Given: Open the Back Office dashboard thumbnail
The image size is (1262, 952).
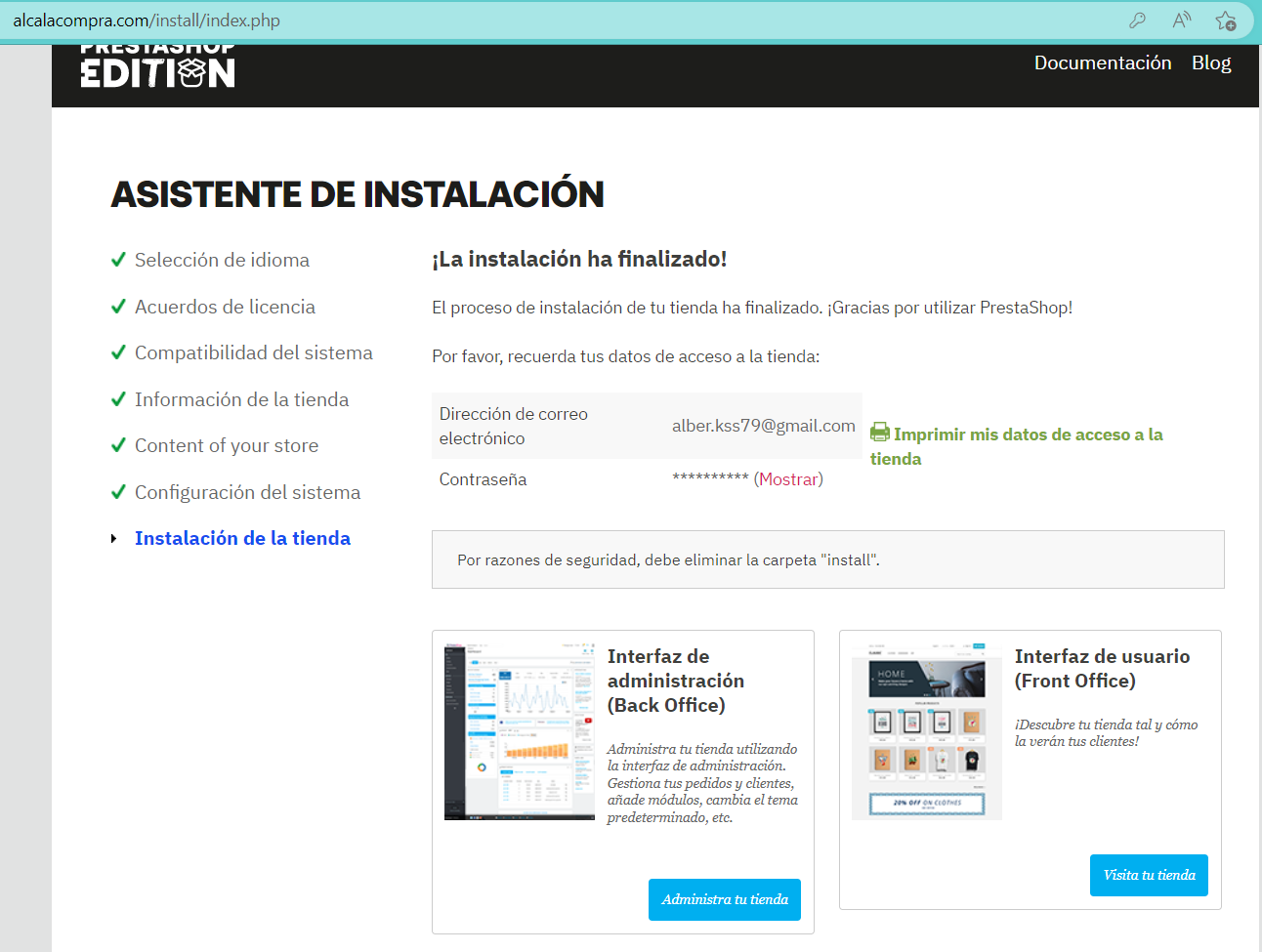Looking at the screenshot, I should tap(520, 731).
